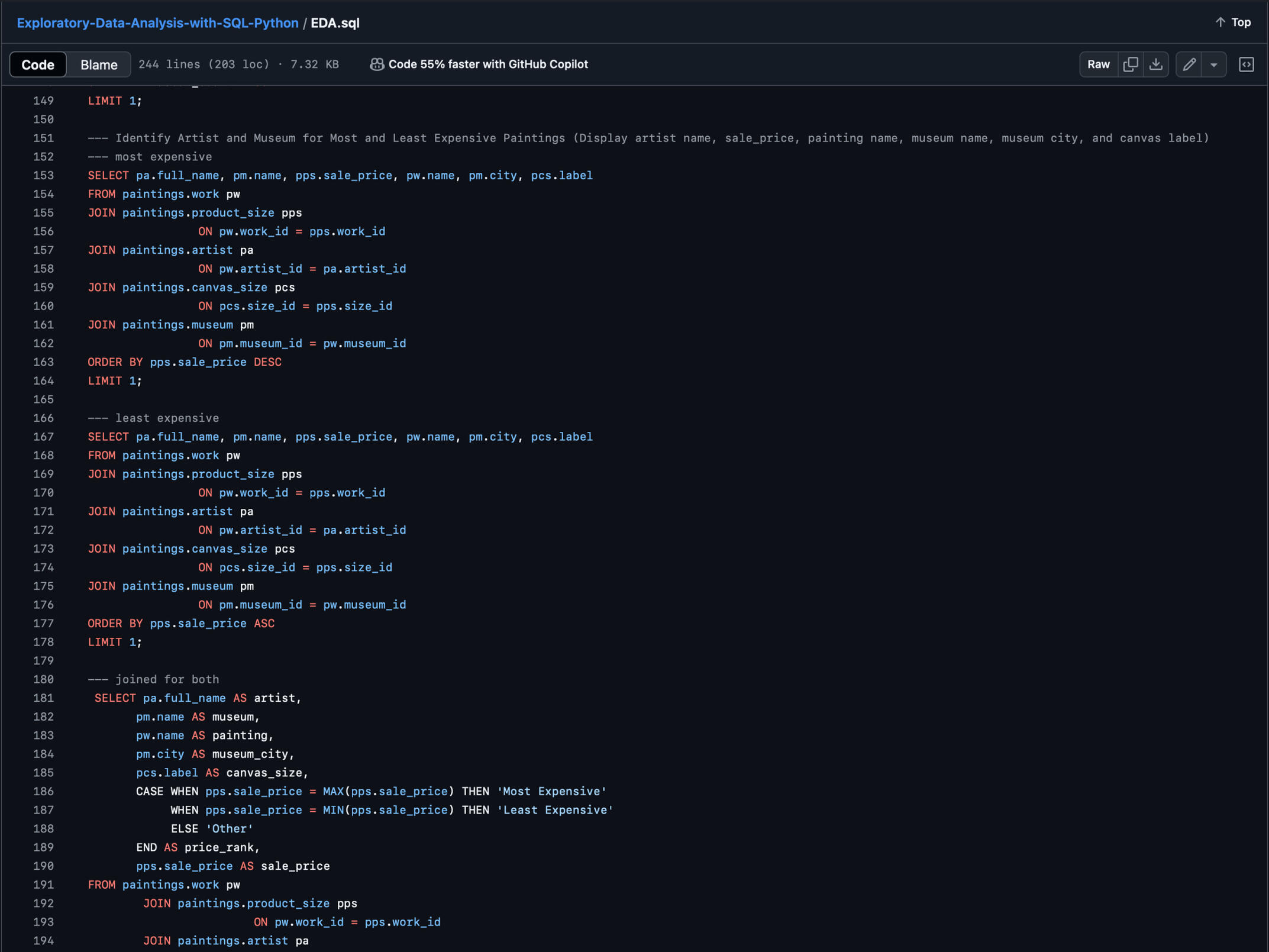Screen dimensions: 1269x952
Task: Download the raw EDA.sql file
Action: 1155,64
